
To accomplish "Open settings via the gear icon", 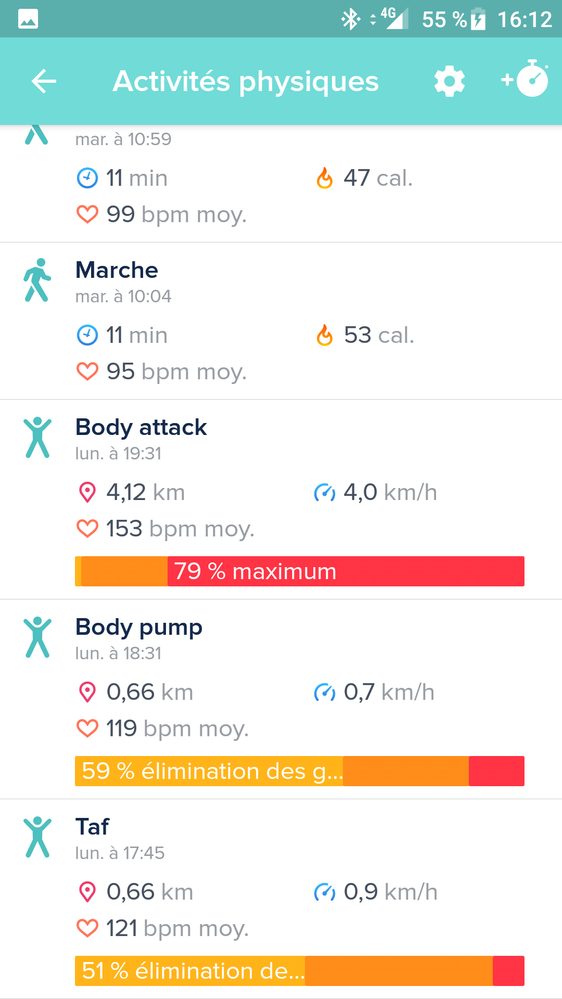I will point(450,82).
